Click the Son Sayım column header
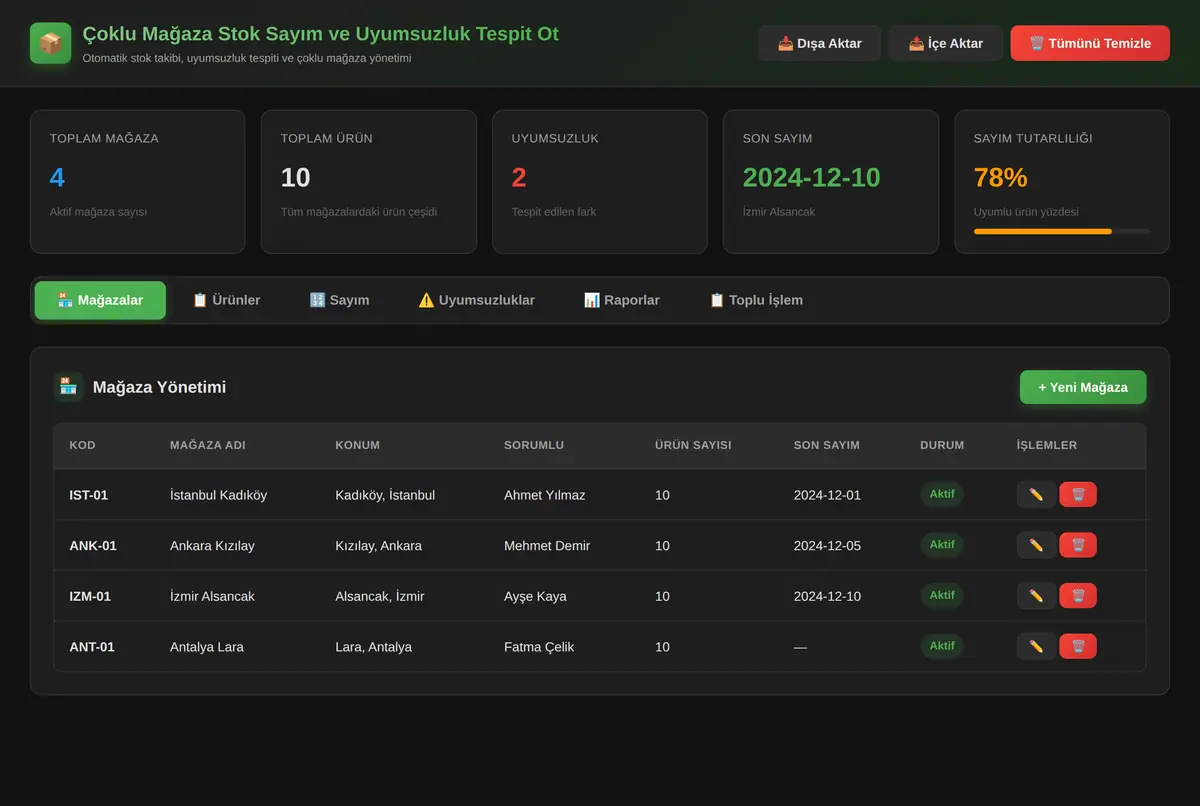1200x806 pixels. tap(827, 445)
